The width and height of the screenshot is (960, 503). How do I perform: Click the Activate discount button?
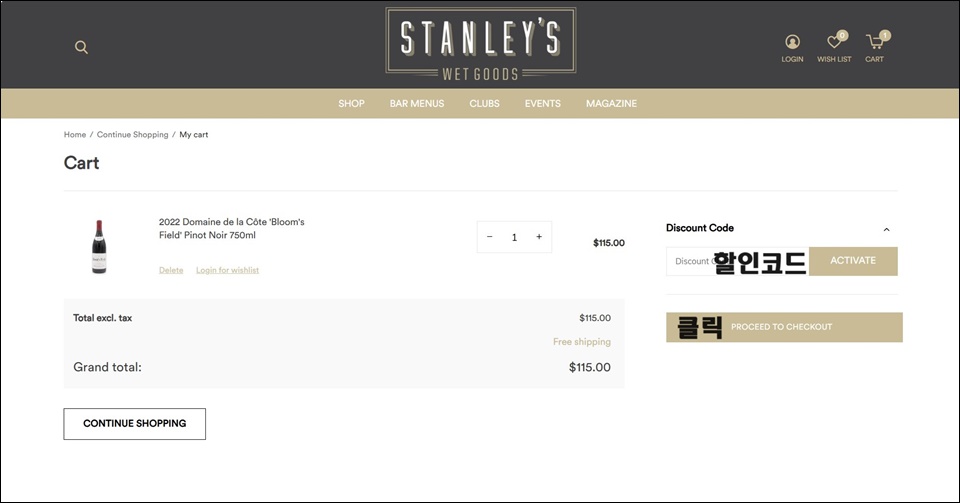click(853, 261)
